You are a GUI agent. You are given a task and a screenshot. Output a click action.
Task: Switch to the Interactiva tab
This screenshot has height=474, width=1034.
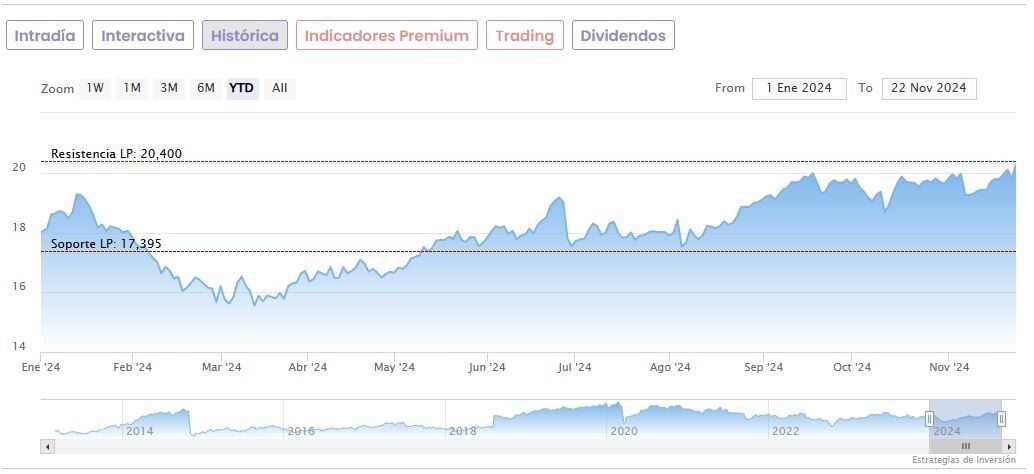(143, 36)
